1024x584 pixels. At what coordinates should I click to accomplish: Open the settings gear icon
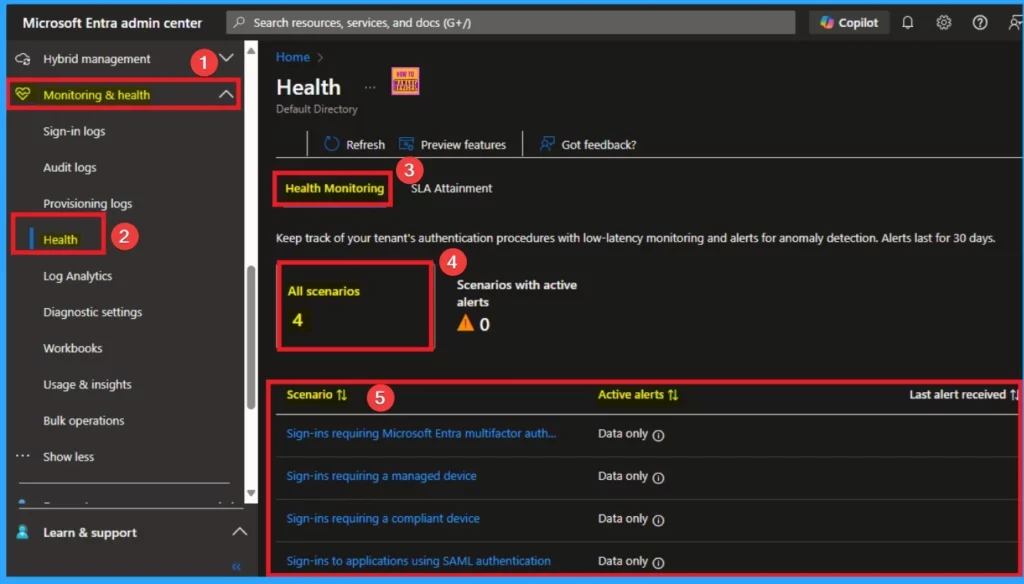click(x=944, y=23)
